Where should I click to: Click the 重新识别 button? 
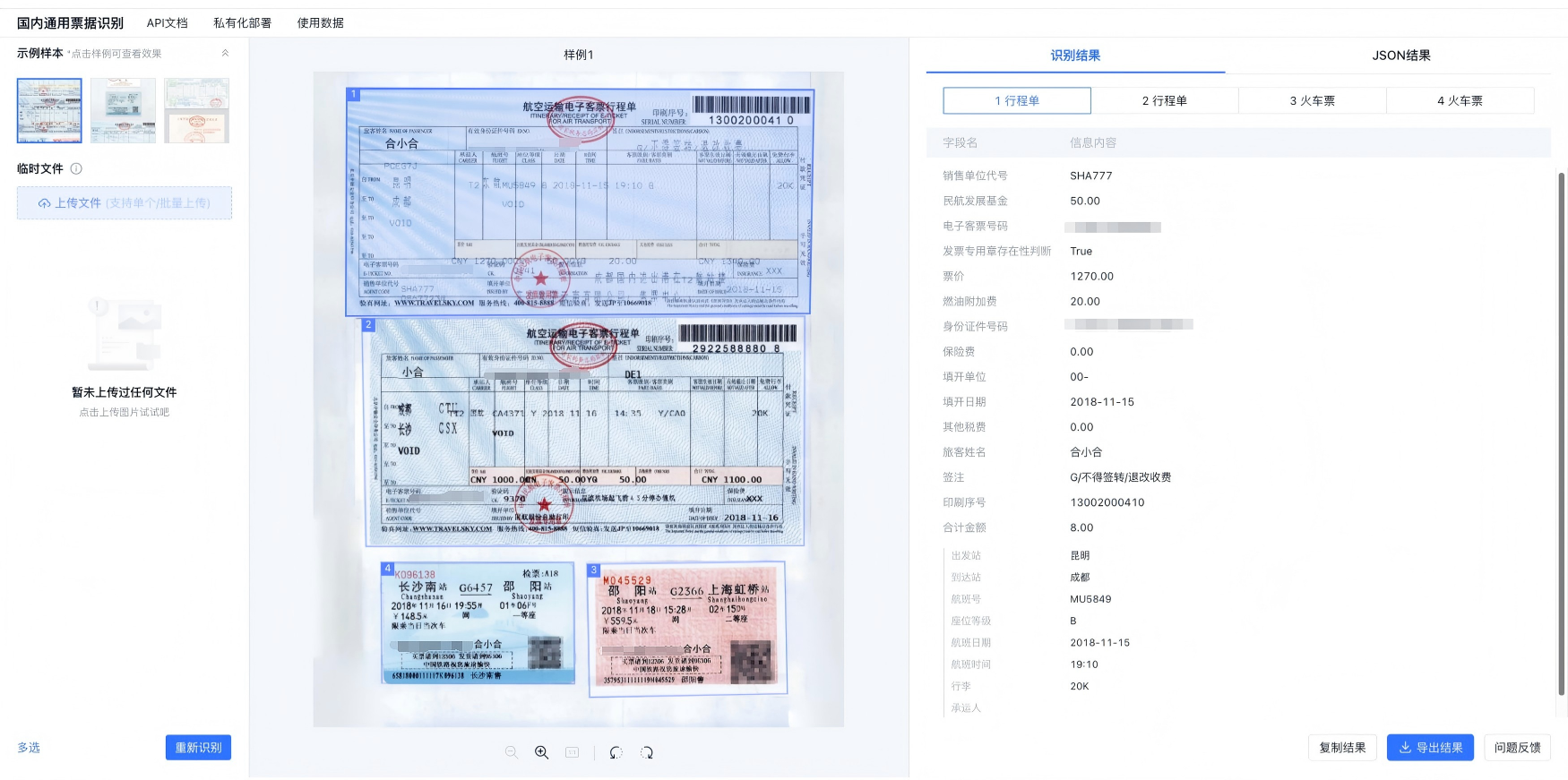[x=198, y=748]
